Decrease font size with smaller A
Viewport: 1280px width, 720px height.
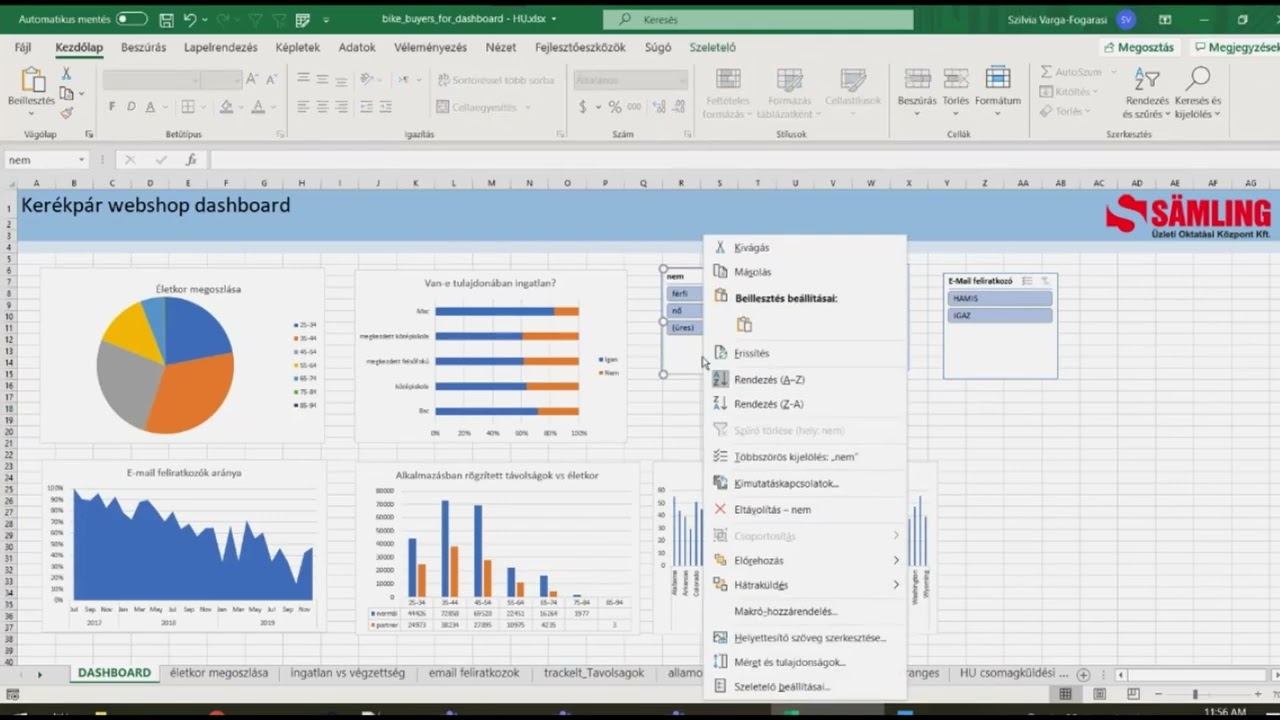(x=272, y=80)
